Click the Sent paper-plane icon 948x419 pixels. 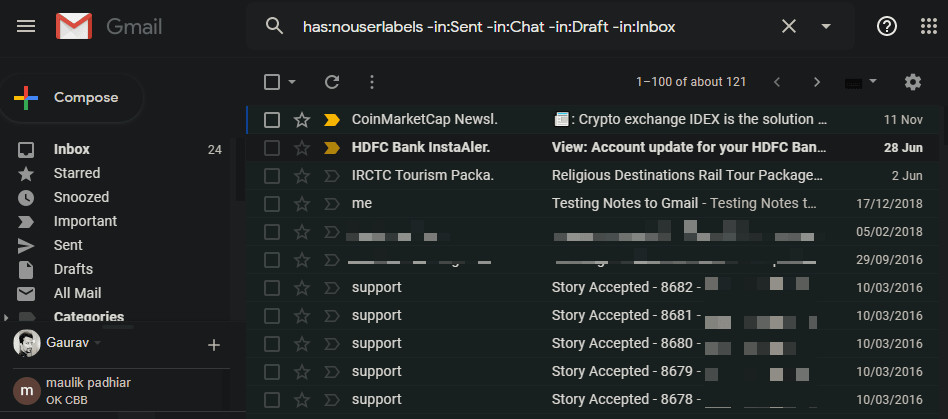coord(26,245)
